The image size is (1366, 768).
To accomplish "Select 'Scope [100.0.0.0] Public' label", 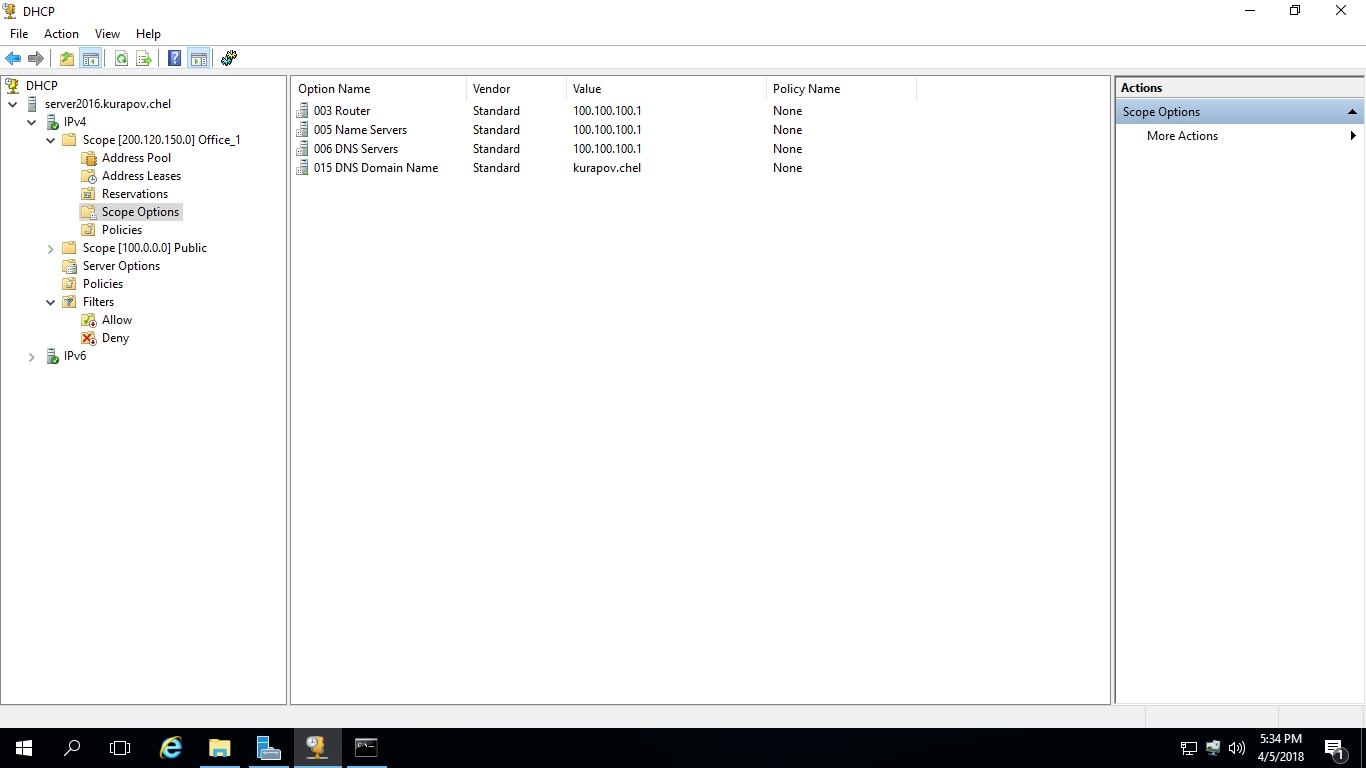I will 145,248.
